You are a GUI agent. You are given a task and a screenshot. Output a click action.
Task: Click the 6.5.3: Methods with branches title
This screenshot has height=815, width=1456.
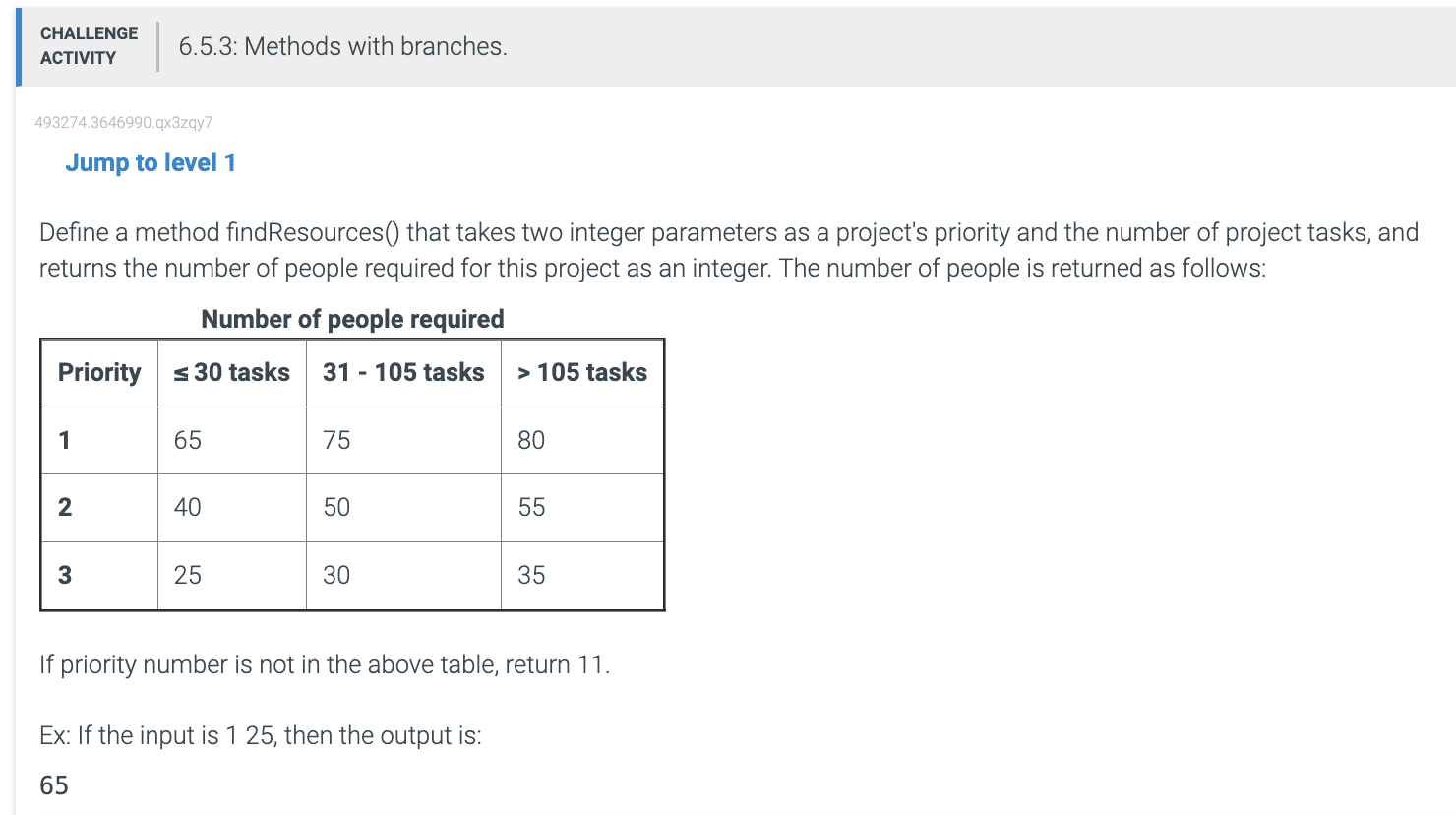click(x=343, y=46)
